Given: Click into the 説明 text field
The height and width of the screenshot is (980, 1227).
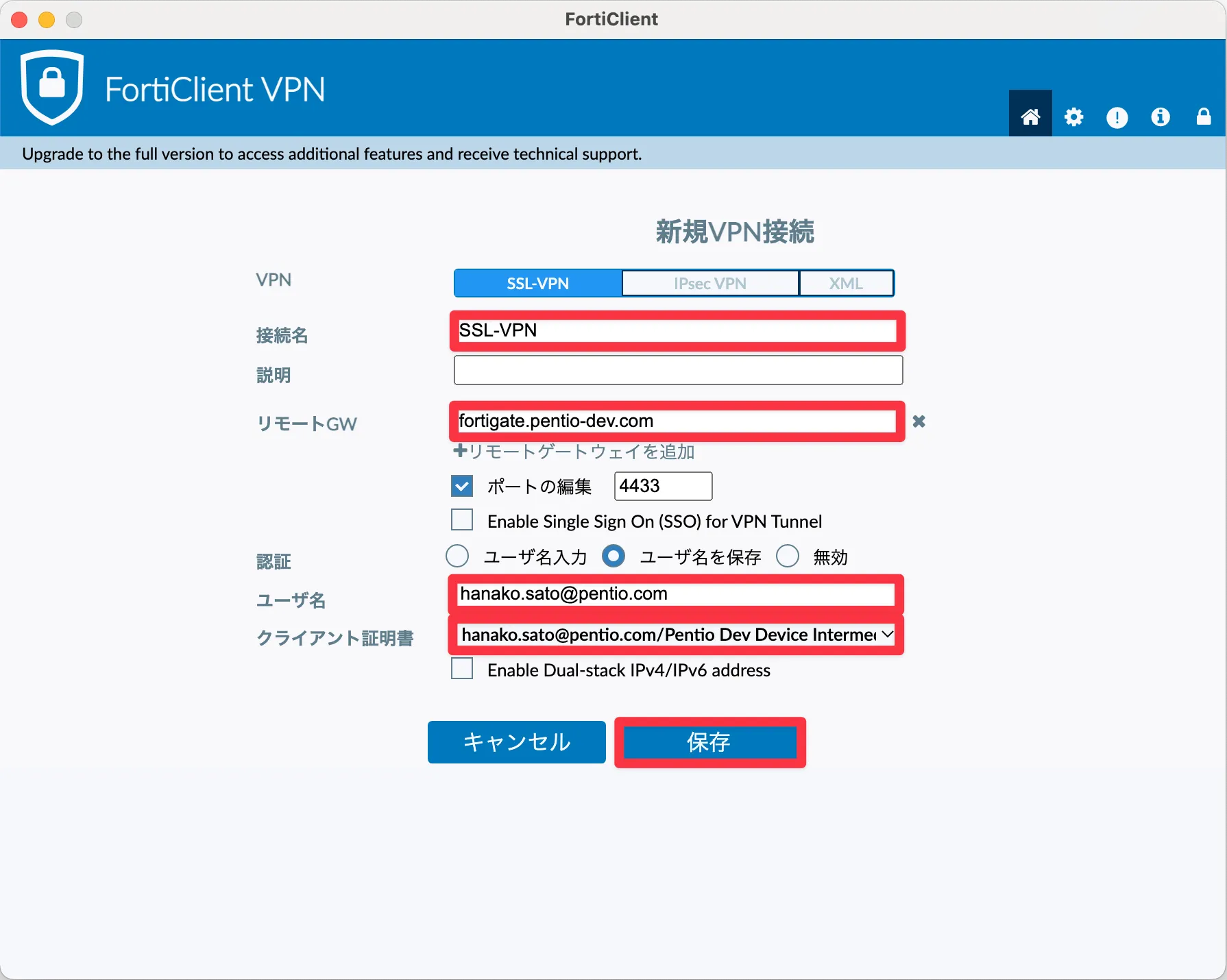Looking at the screenshot, I should click(677, 370).
